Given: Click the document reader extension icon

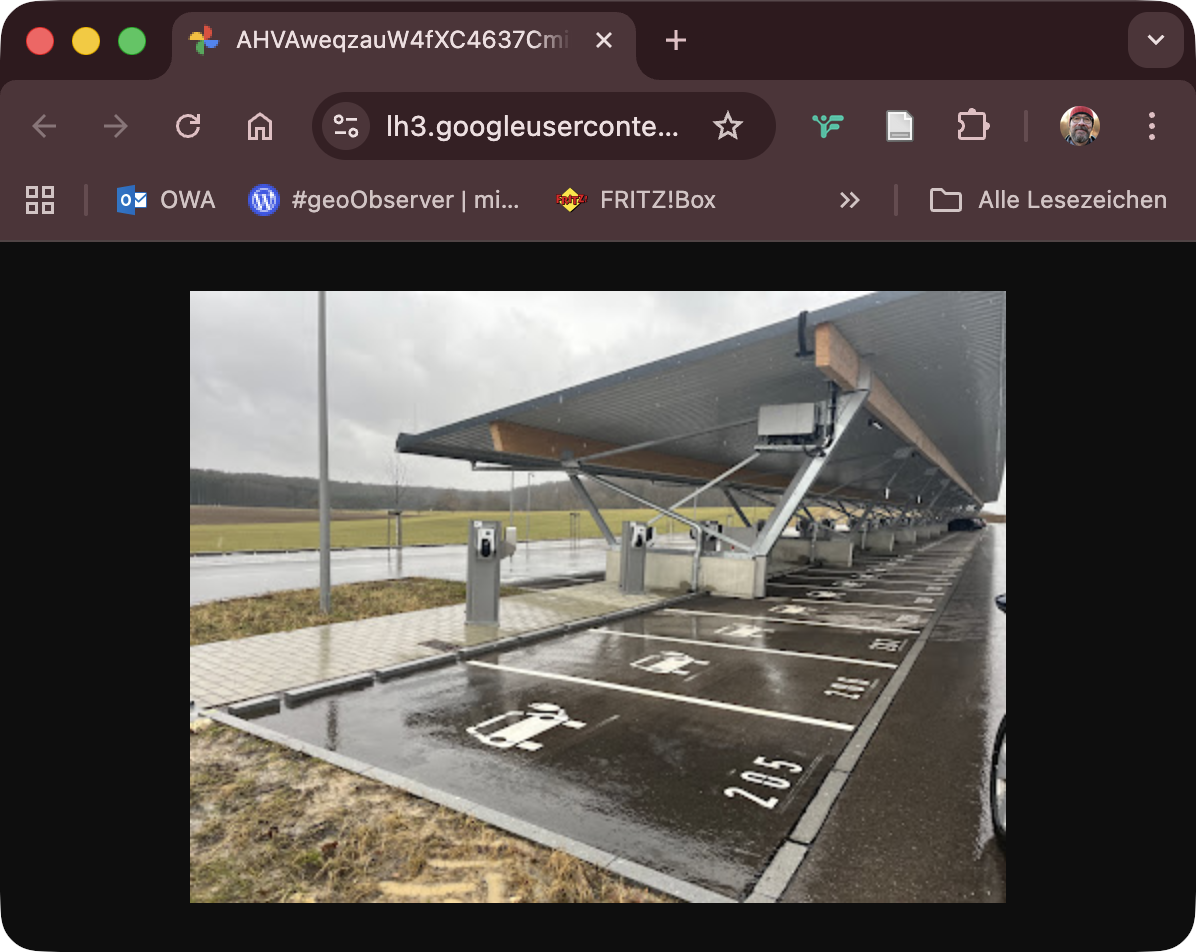Looking at the screenshot, I should tap(900, 126).
